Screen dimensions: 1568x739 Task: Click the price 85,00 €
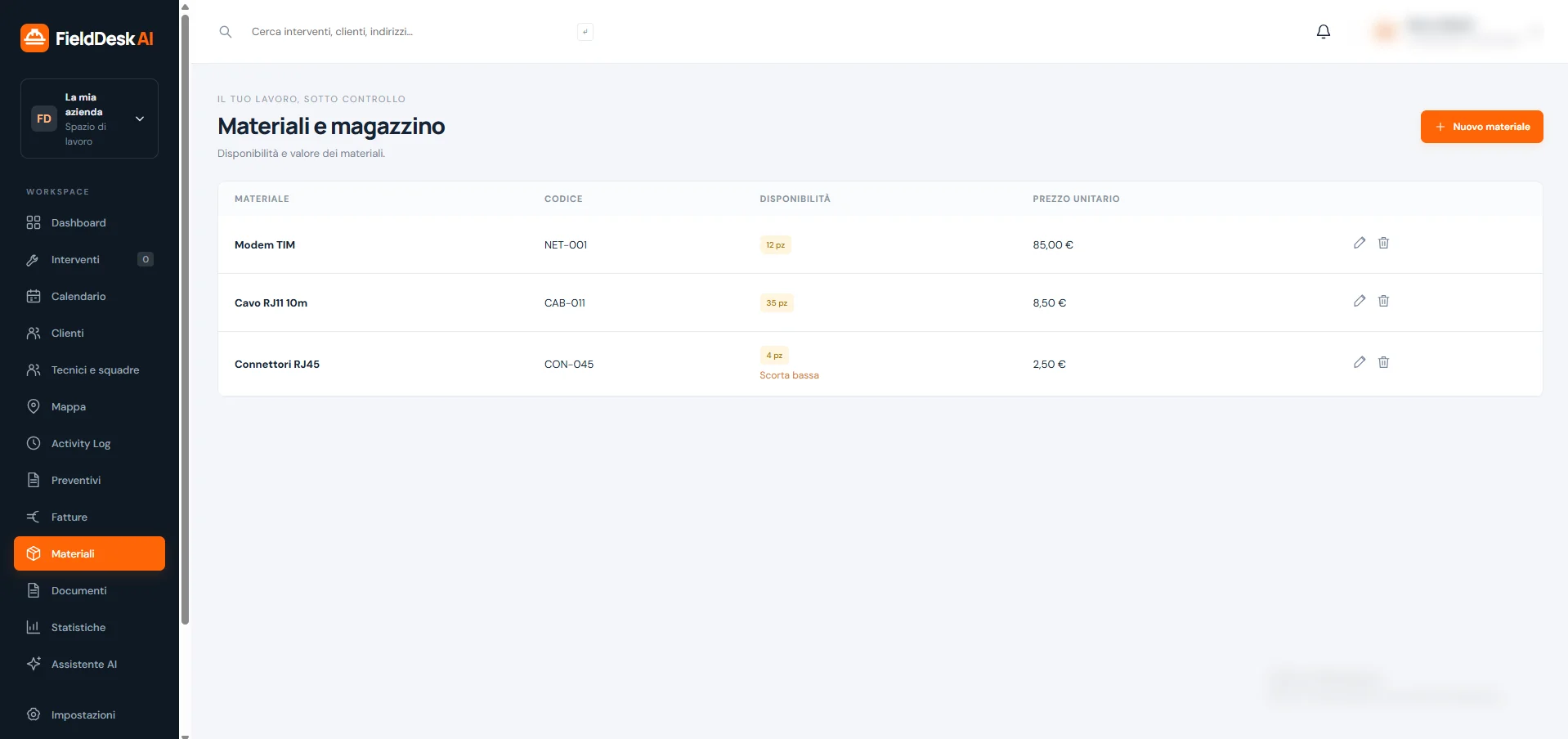pyautogui.click(x=1053, y=245)
